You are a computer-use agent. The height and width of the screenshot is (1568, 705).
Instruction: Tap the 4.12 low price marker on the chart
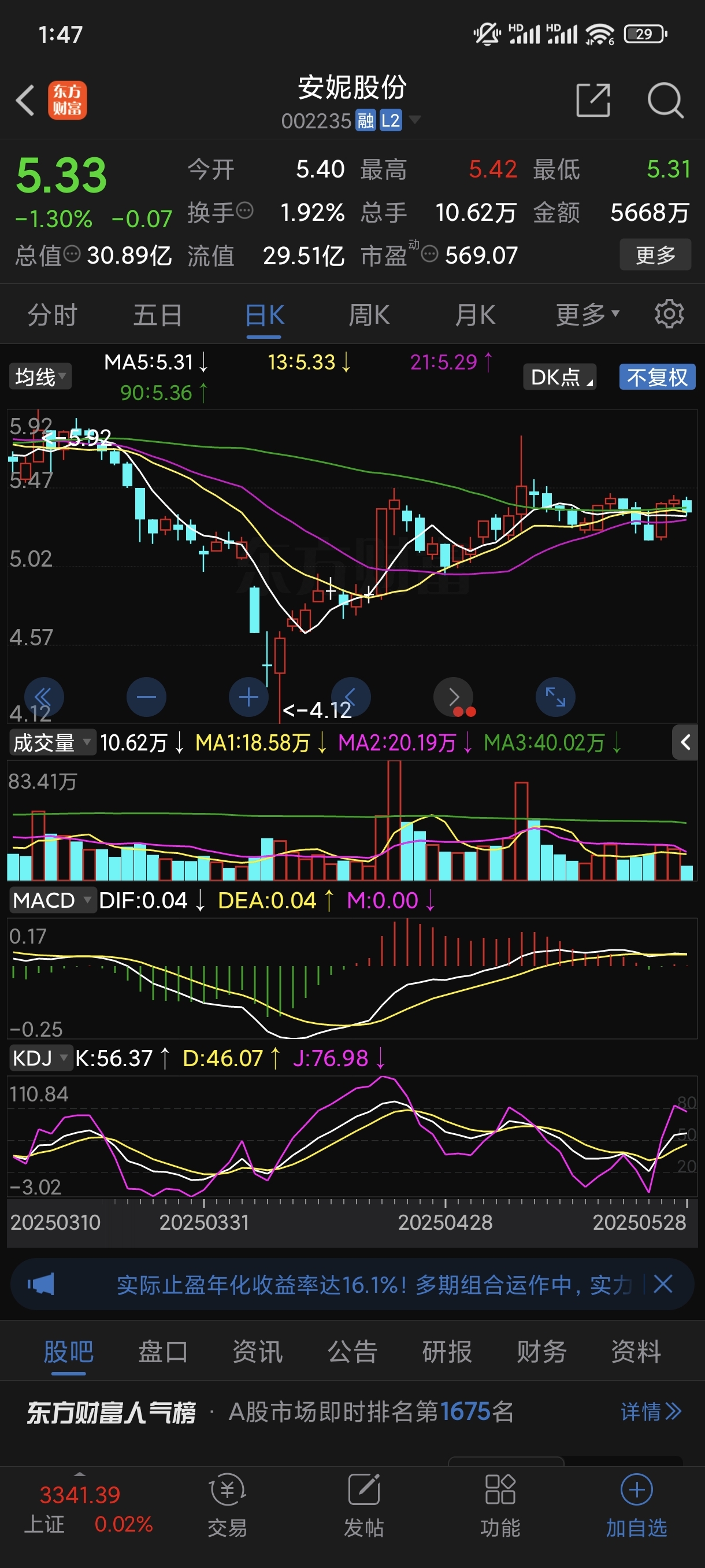pyautogui.click(x=317, y=709)
